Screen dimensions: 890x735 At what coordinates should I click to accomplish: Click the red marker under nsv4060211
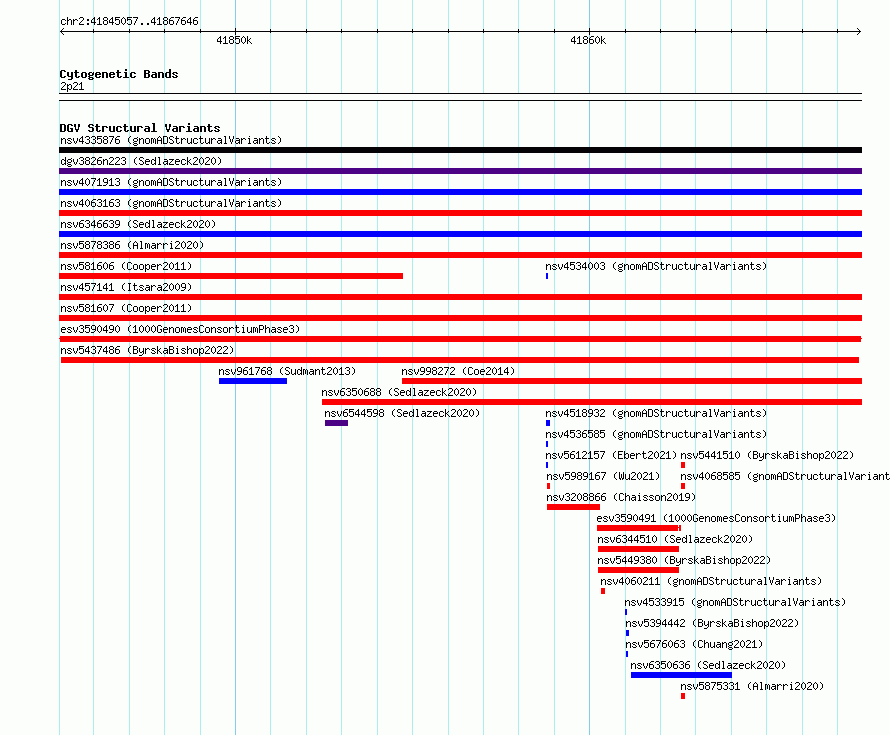tap(603, 591)
